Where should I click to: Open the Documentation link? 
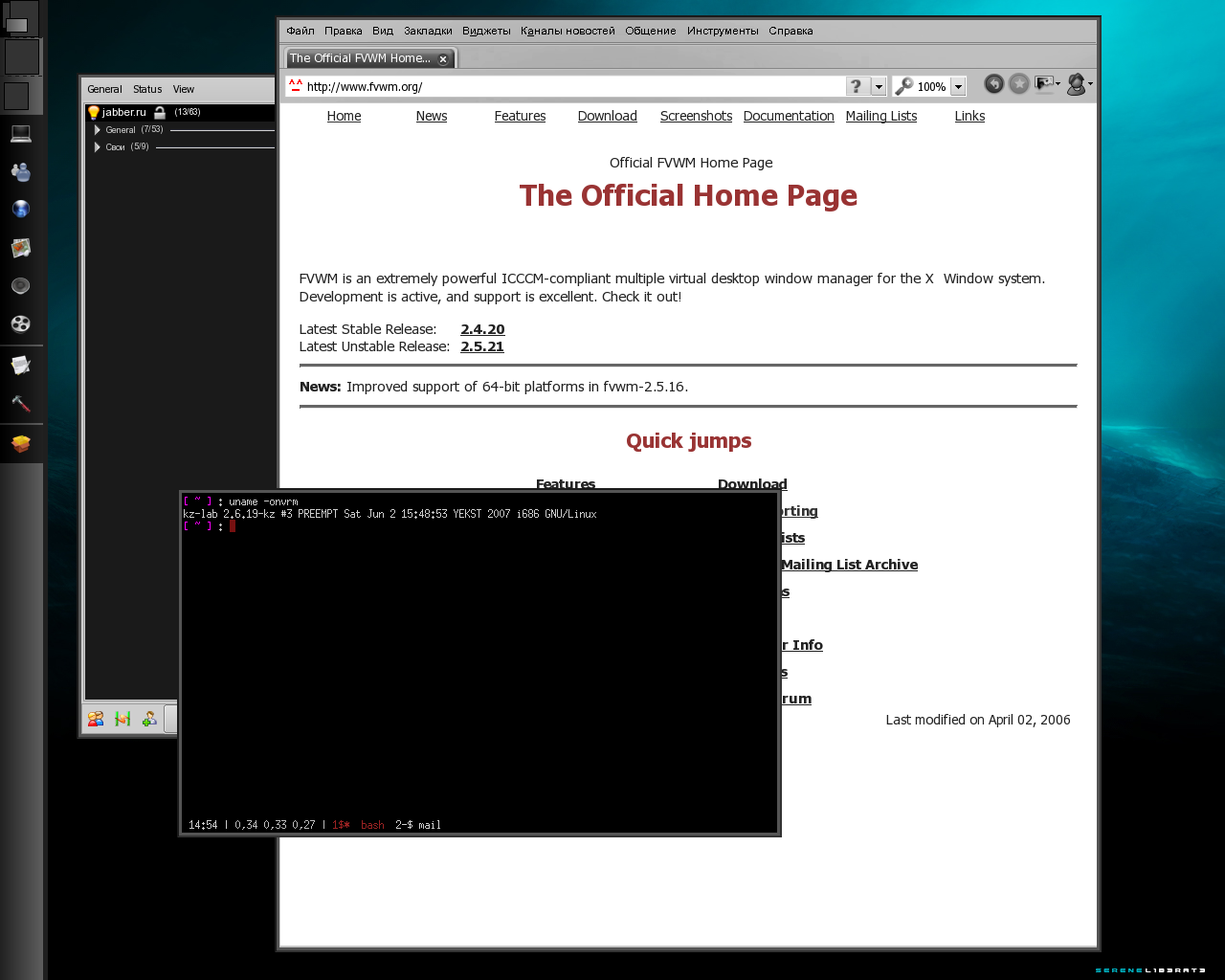coord(789,116)
